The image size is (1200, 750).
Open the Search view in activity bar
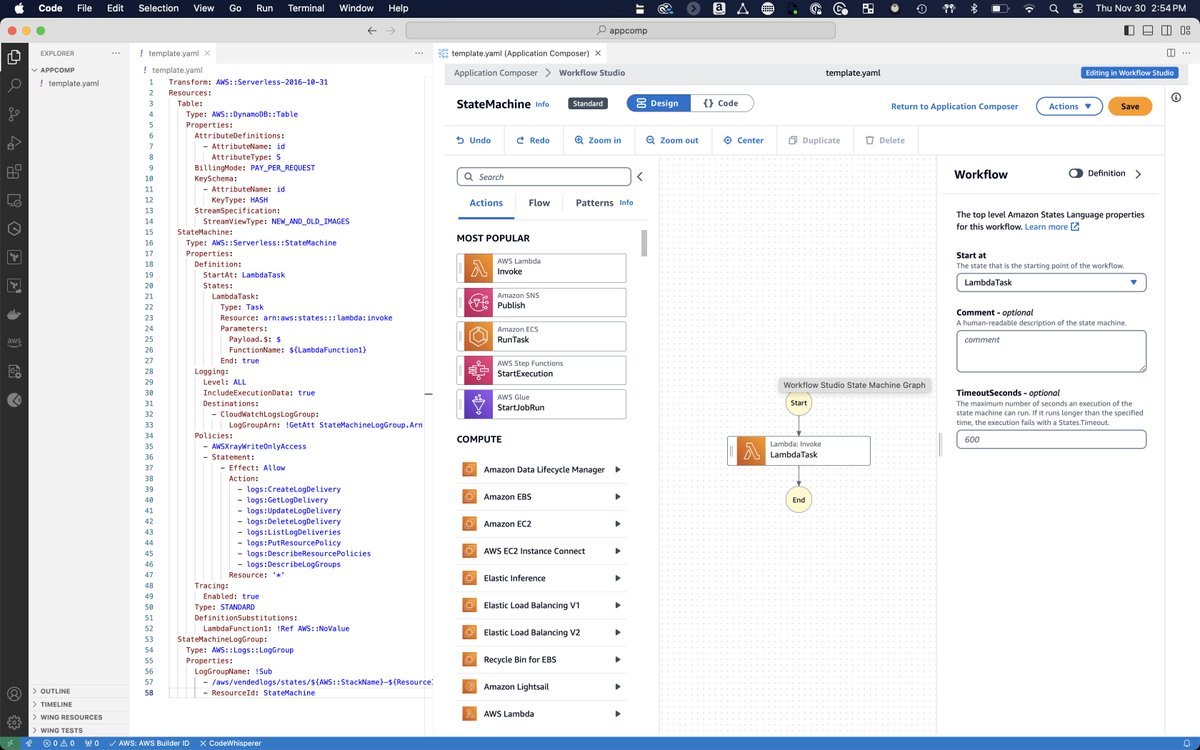(x=14, y=85)
